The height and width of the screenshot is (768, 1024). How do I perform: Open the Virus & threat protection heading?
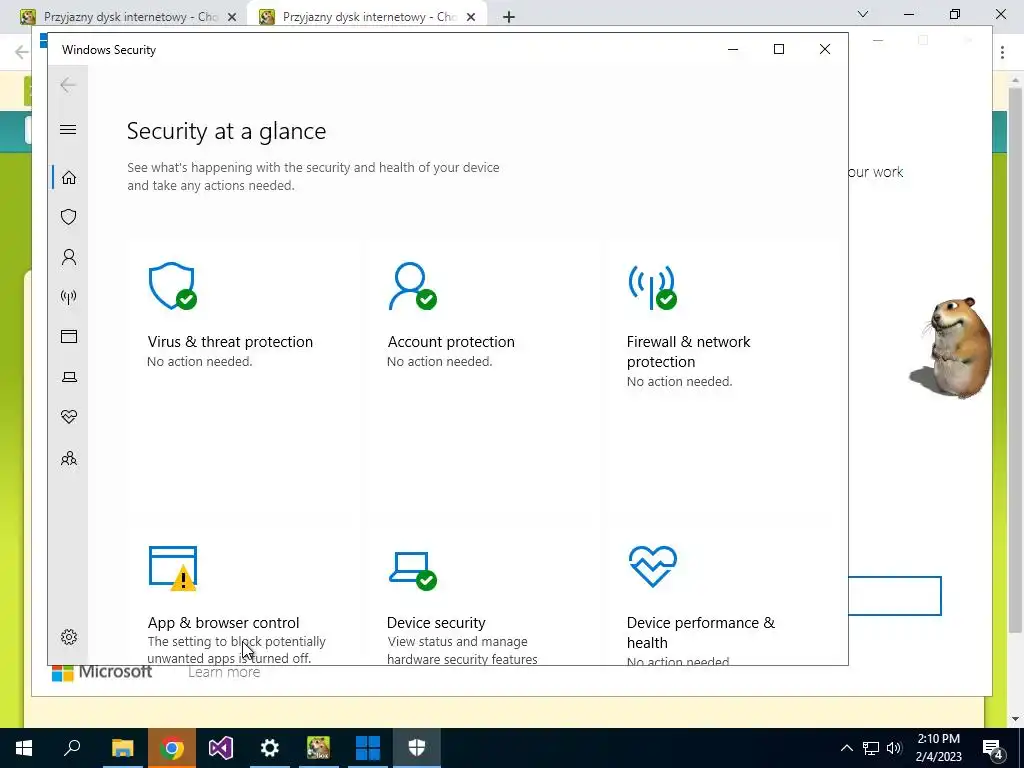(230, 342)
